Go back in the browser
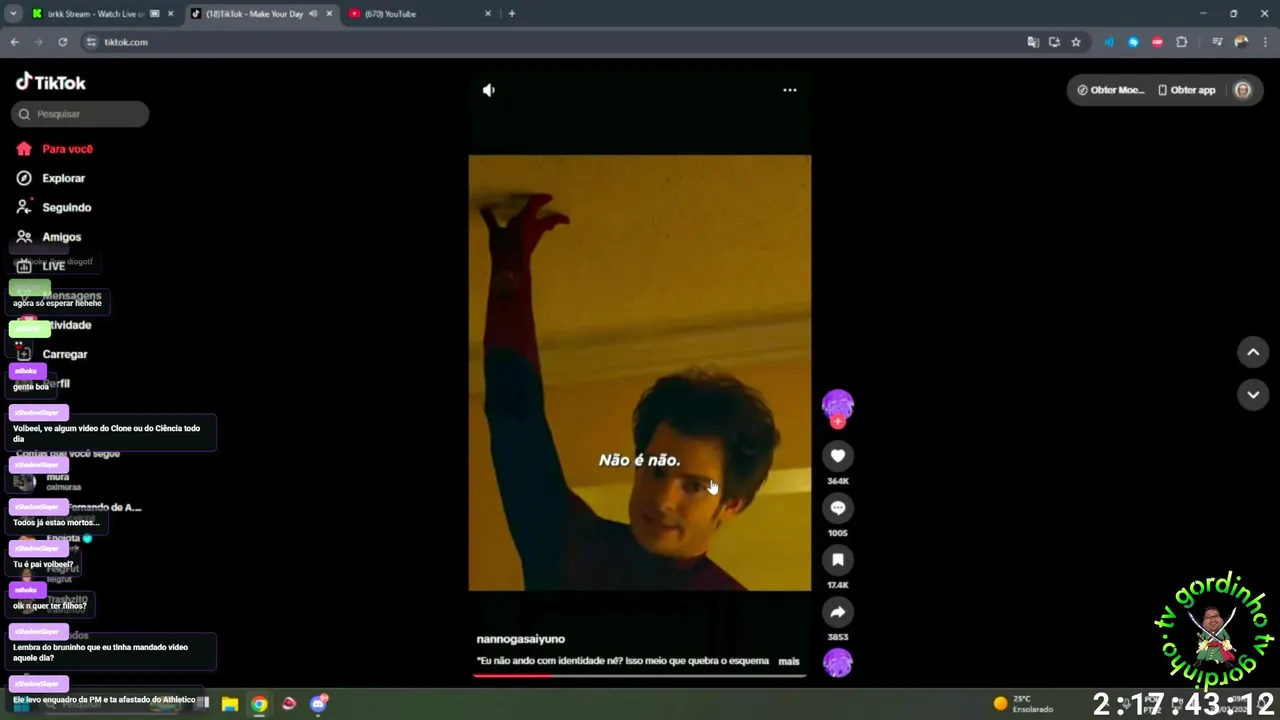 pos(15,42)
